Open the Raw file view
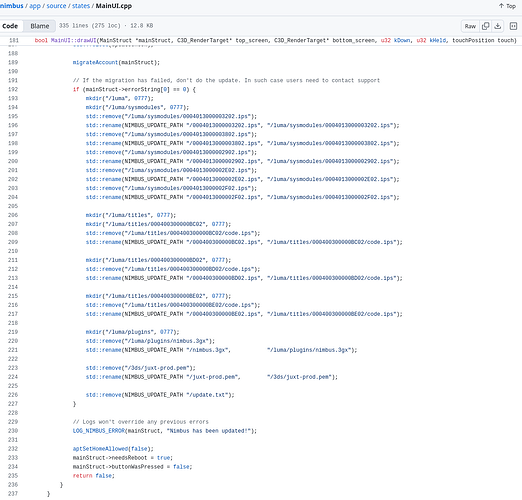Image resolution: width=522 pixels, height=500 pixels. tap(470, 26)
